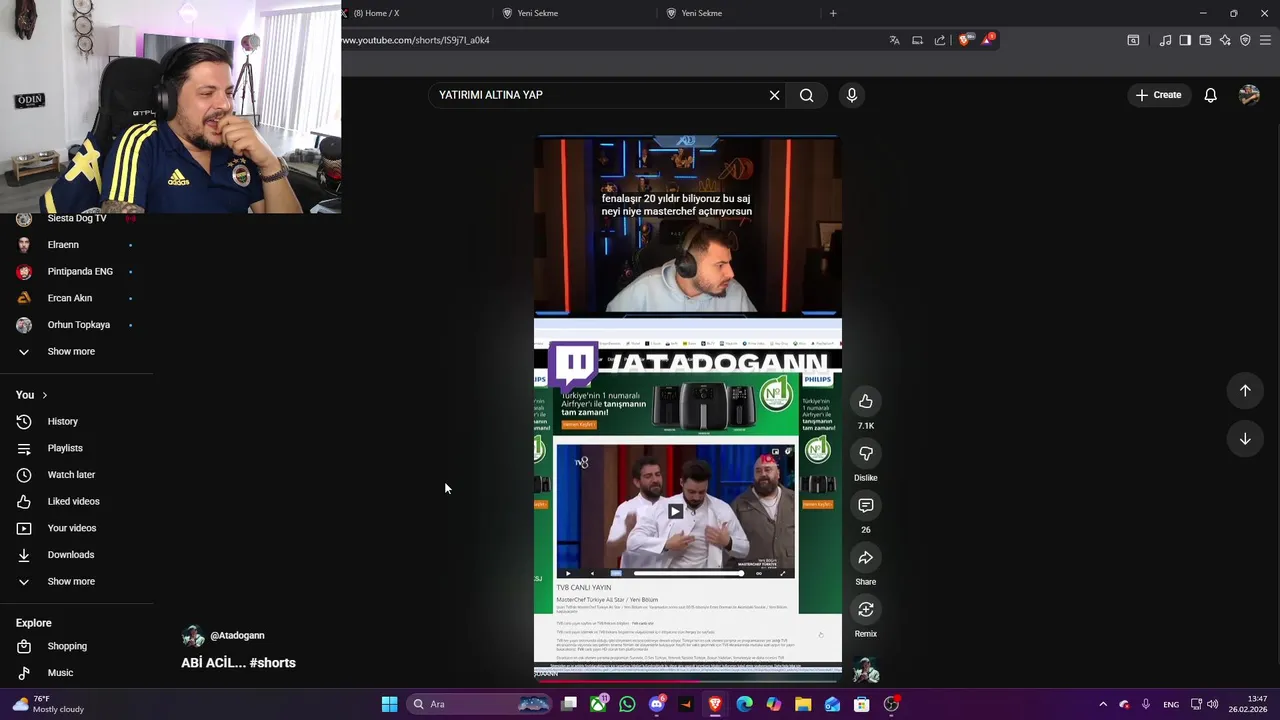Open Playlists in the sidebar
This screenshot has width=1280, height=720.
[x=76, y=448]
